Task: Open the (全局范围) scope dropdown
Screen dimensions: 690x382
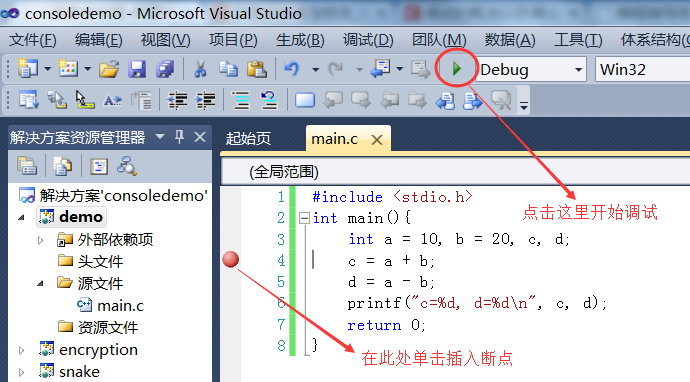Action: [456, 172]
